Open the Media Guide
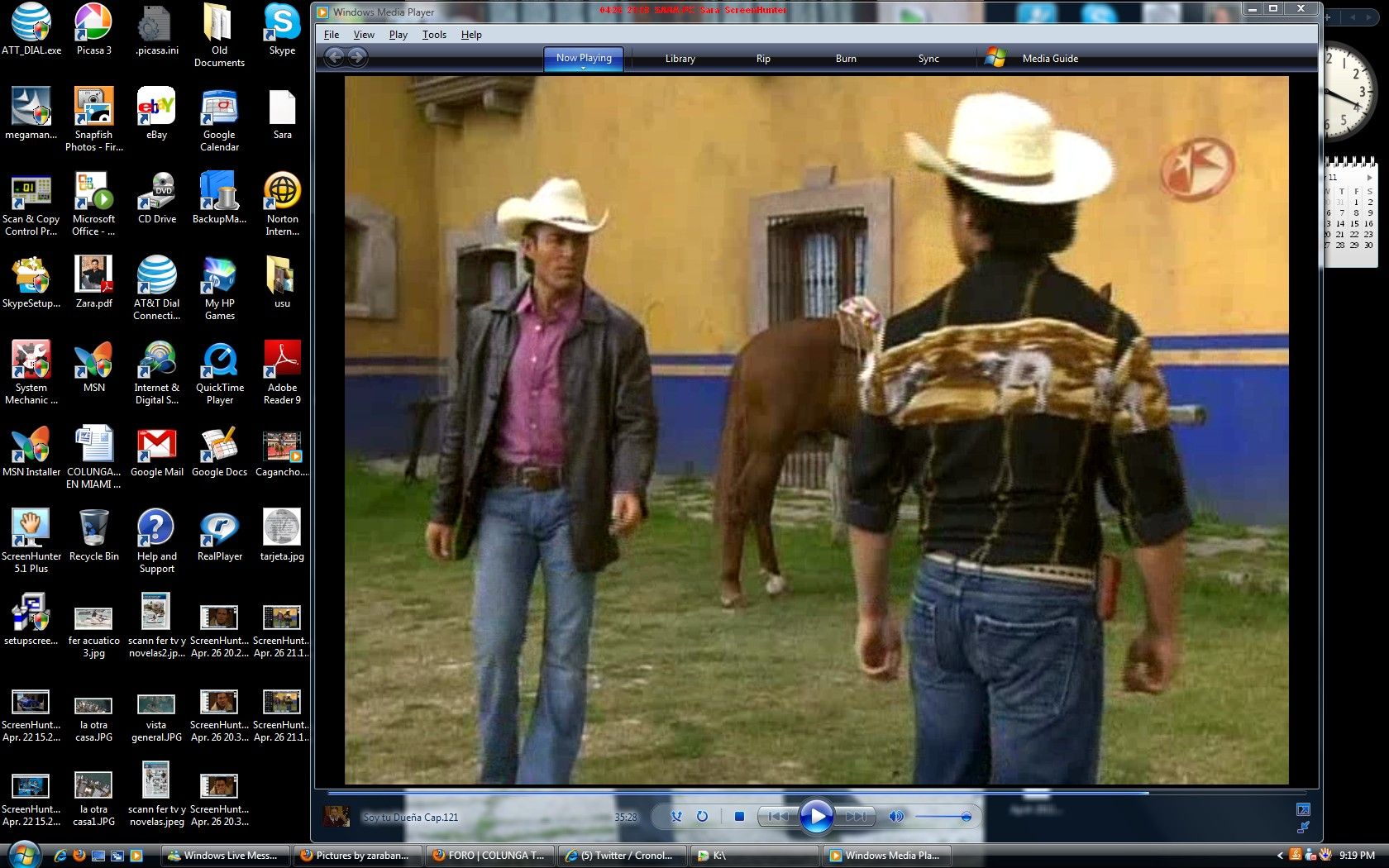 (1049, 59)
